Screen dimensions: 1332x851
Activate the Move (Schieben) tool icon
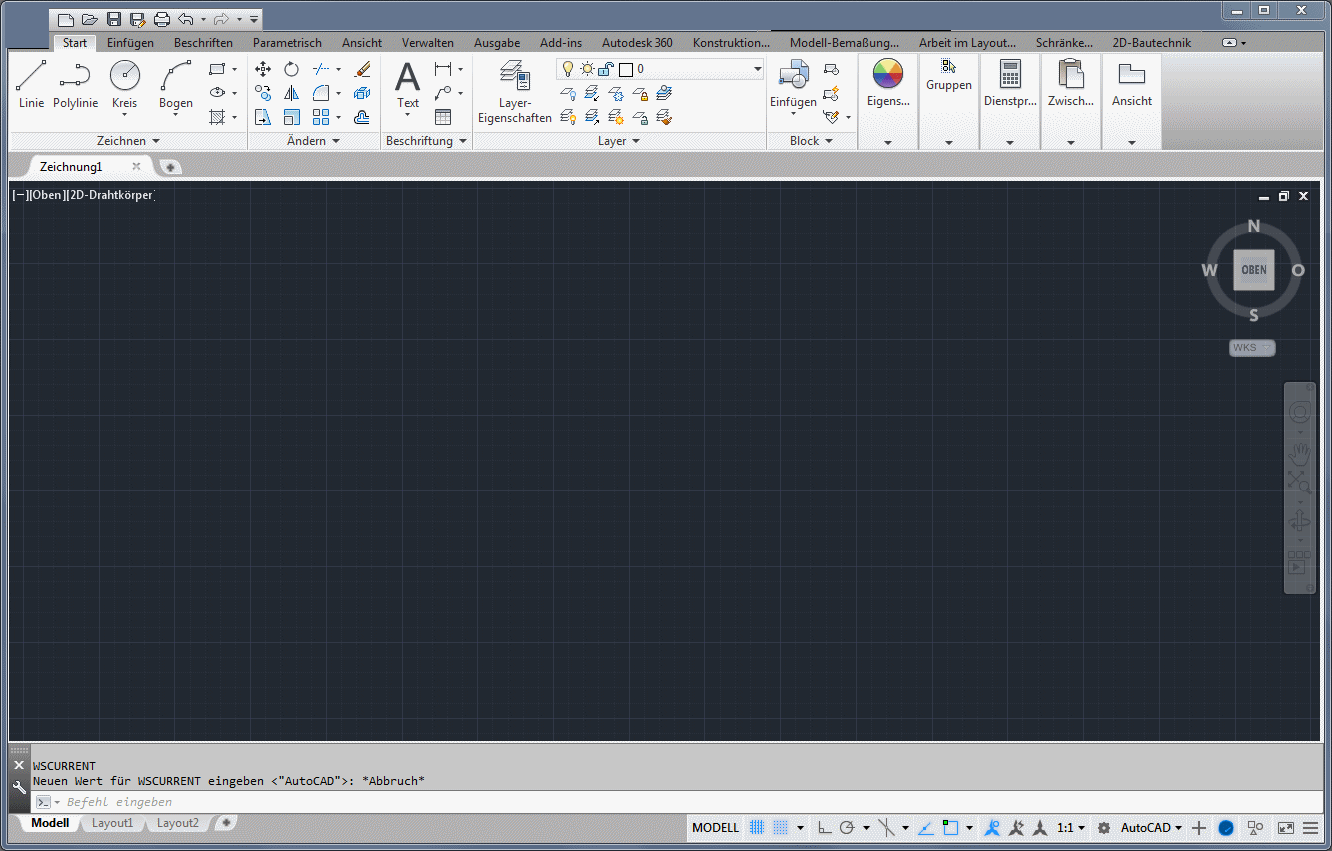pyautogui.click(x=263, y=69)
